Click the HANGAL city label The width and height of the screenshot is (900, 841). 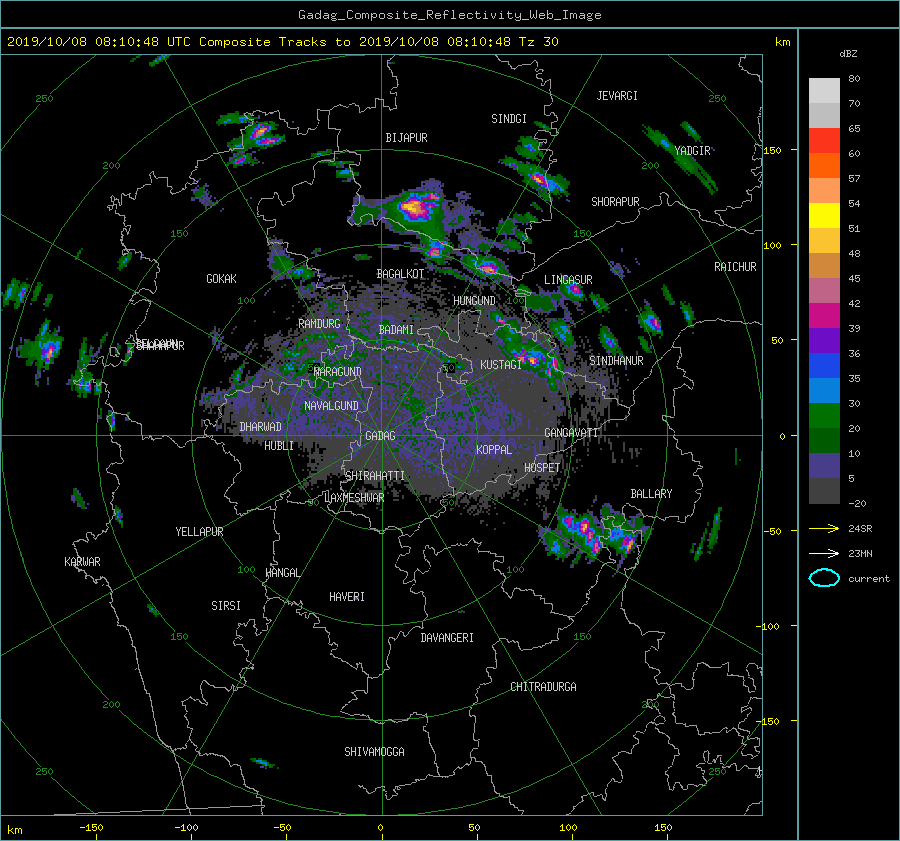(x=283, y=573)
